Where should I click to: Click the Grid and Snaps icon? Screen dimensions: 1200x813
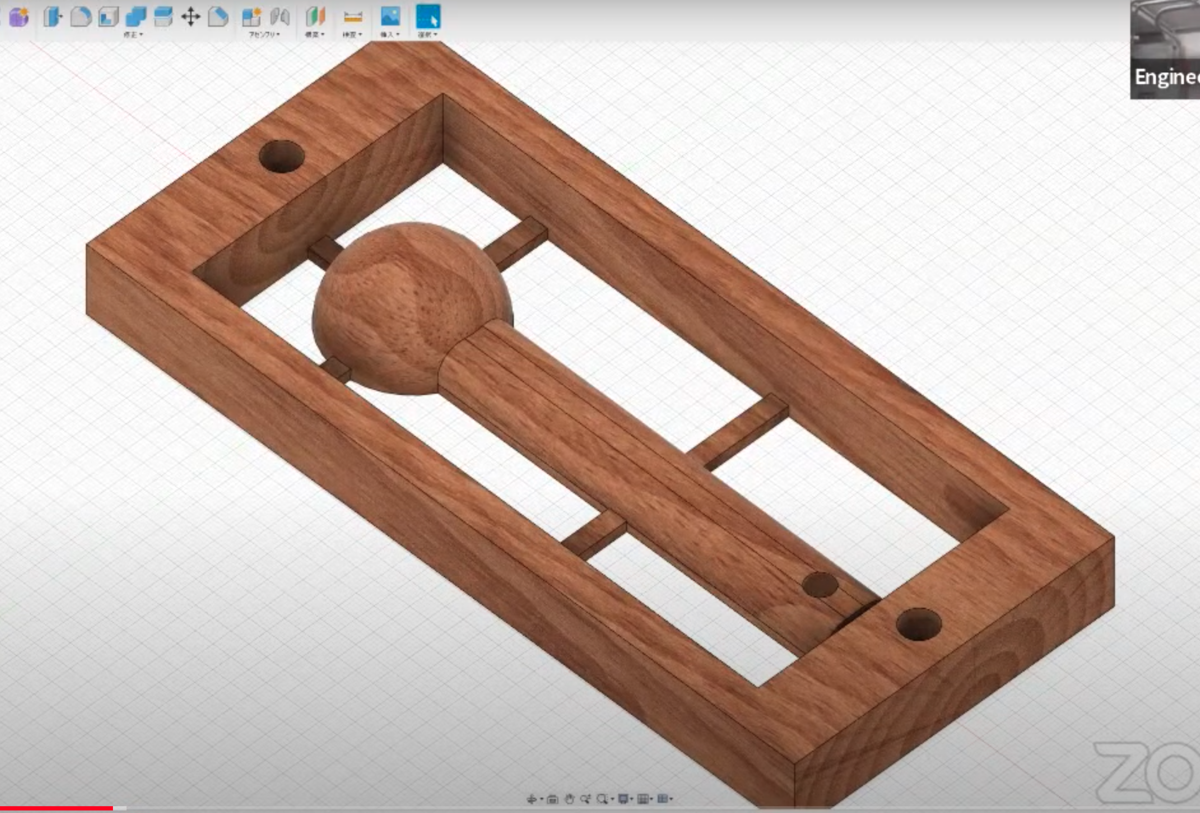(643, 799)
